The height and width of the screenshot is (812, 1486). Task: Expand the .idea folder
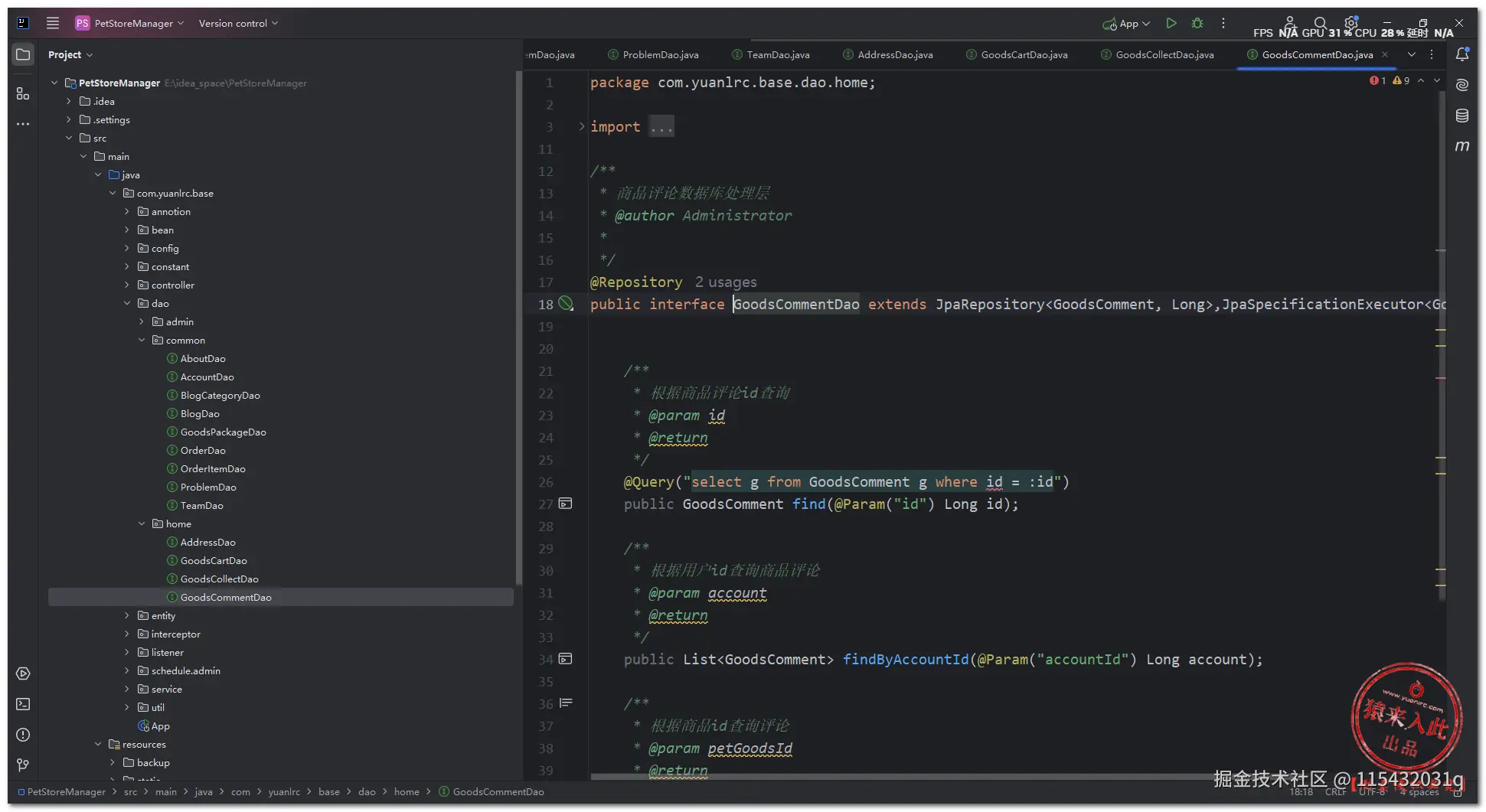pyautogui.click(x=69, y=101)
